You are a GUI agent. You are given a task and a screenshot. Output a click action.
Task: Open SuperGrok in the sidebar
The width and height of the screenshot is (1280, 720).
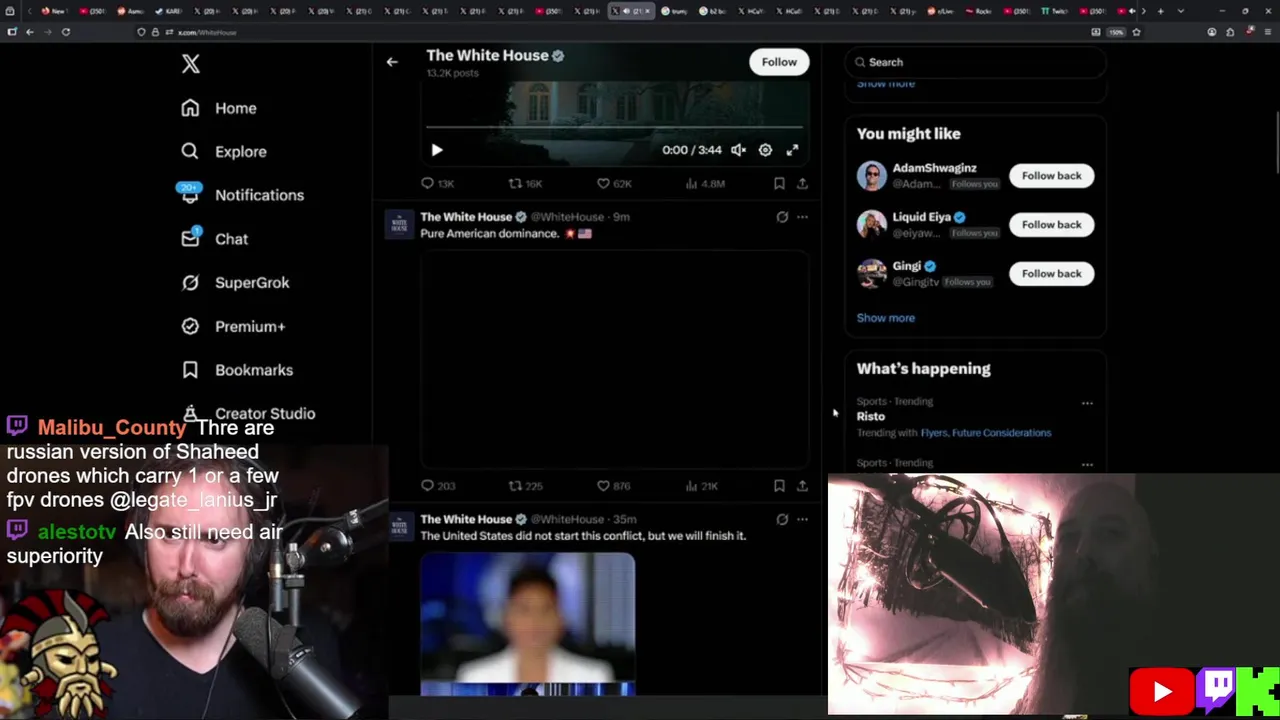[x=235, y=283]
